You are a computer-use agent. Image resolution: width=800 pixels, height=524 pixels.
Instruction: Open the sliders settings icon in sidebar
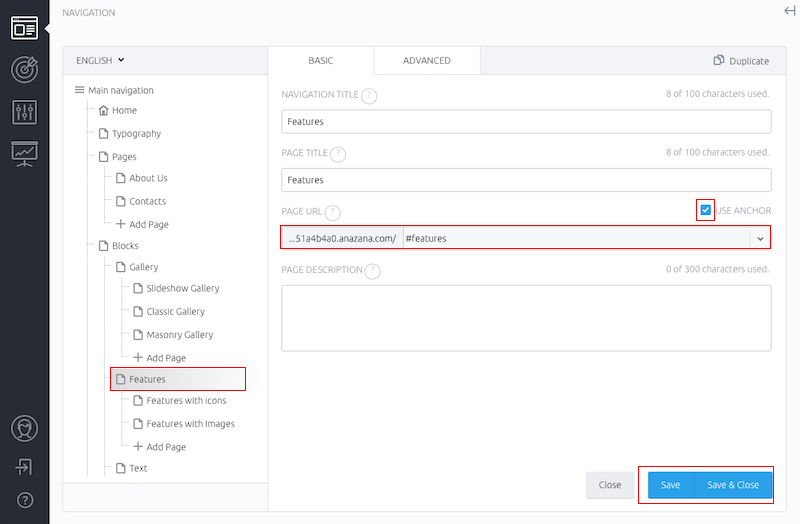24,112
